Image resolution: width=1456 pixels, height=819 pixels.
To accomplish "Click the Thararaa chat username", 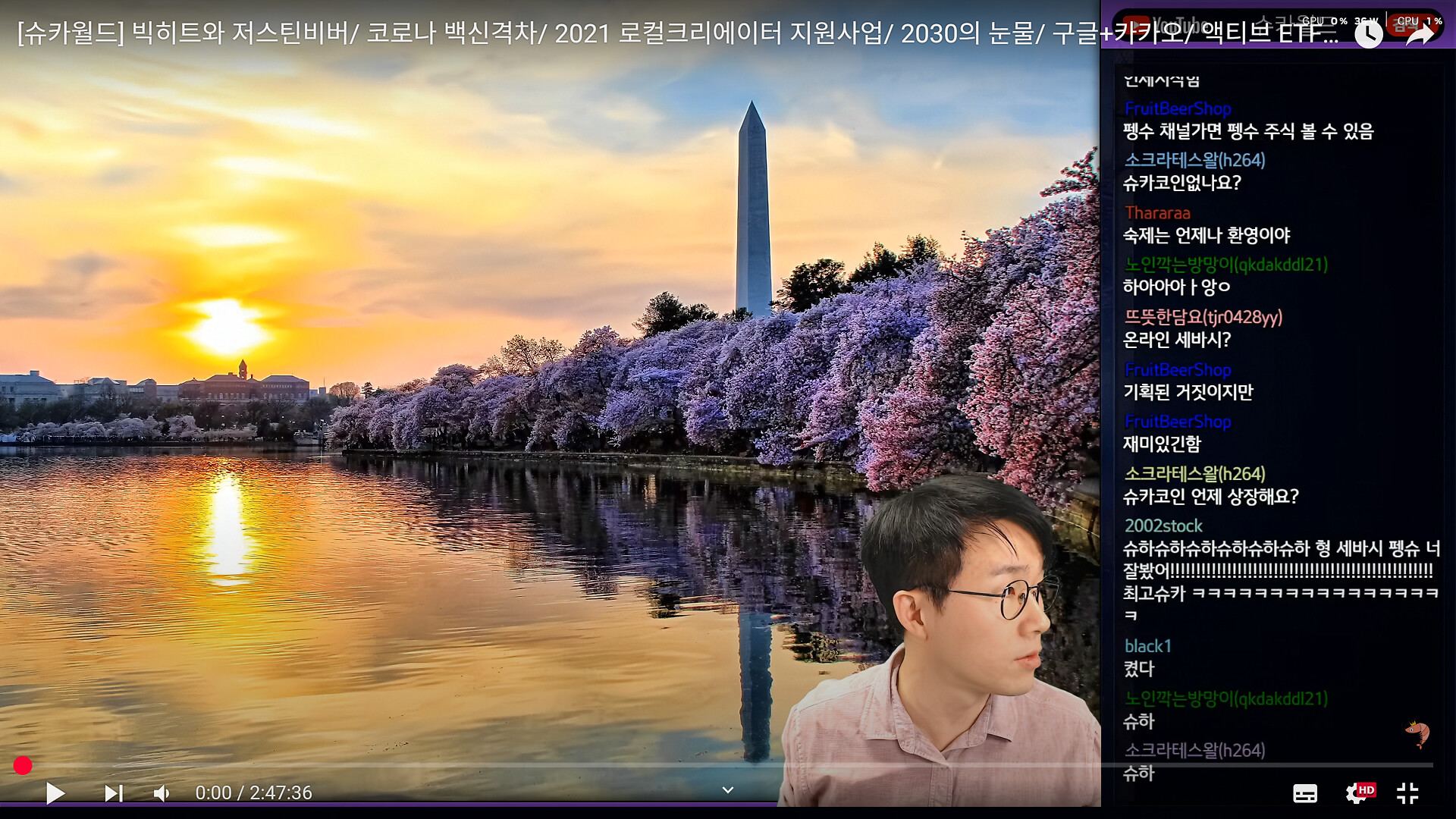I will point(1157,213).
